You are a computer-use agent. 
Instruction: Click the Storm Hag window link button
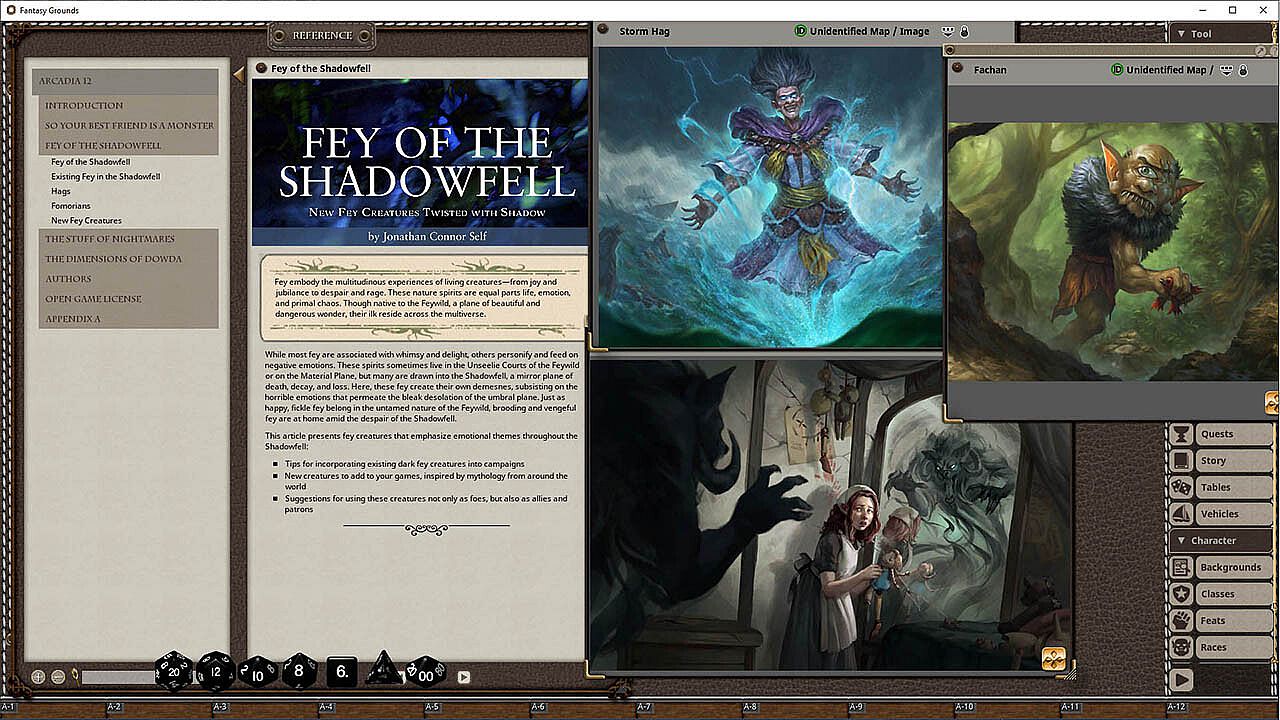(603, 30)
